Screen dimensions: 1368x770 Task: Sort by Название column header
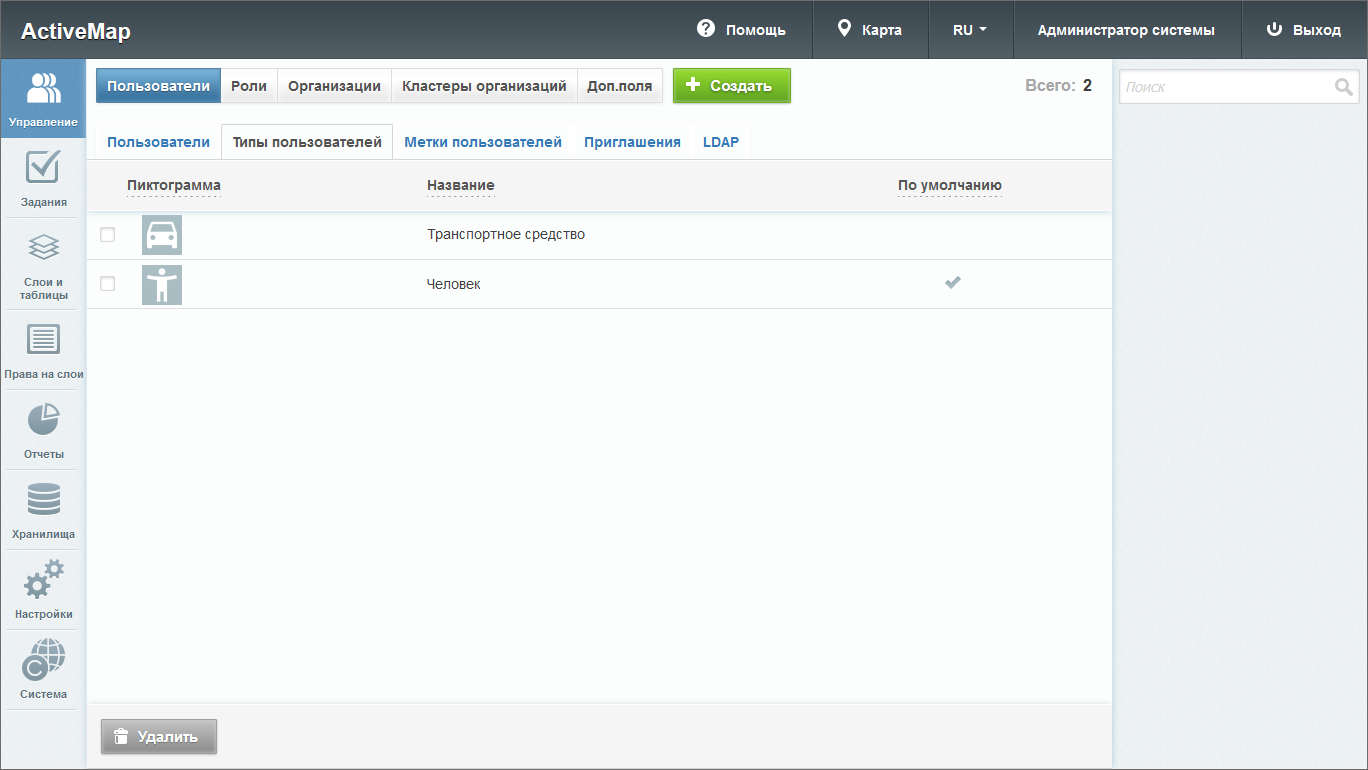(x=460, y=185)
